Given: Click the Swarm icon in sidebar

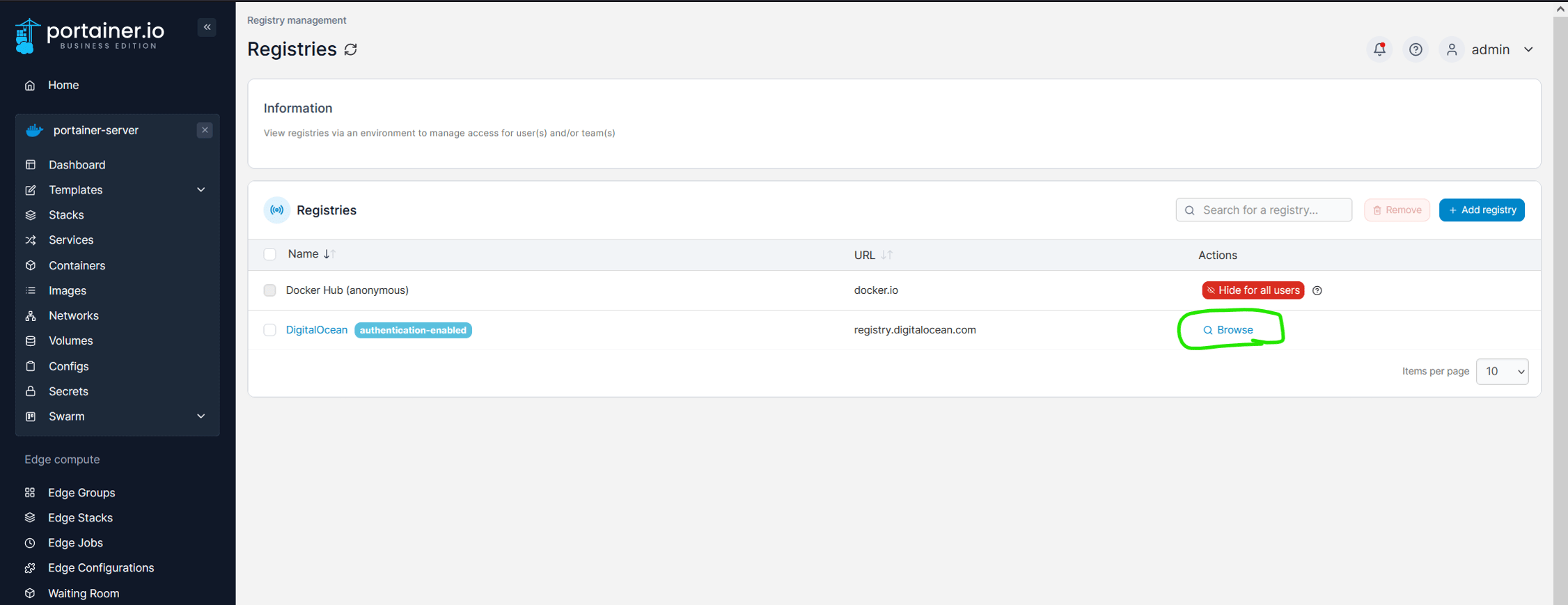Looking at the screenshot, I should [x=31, y=416].
